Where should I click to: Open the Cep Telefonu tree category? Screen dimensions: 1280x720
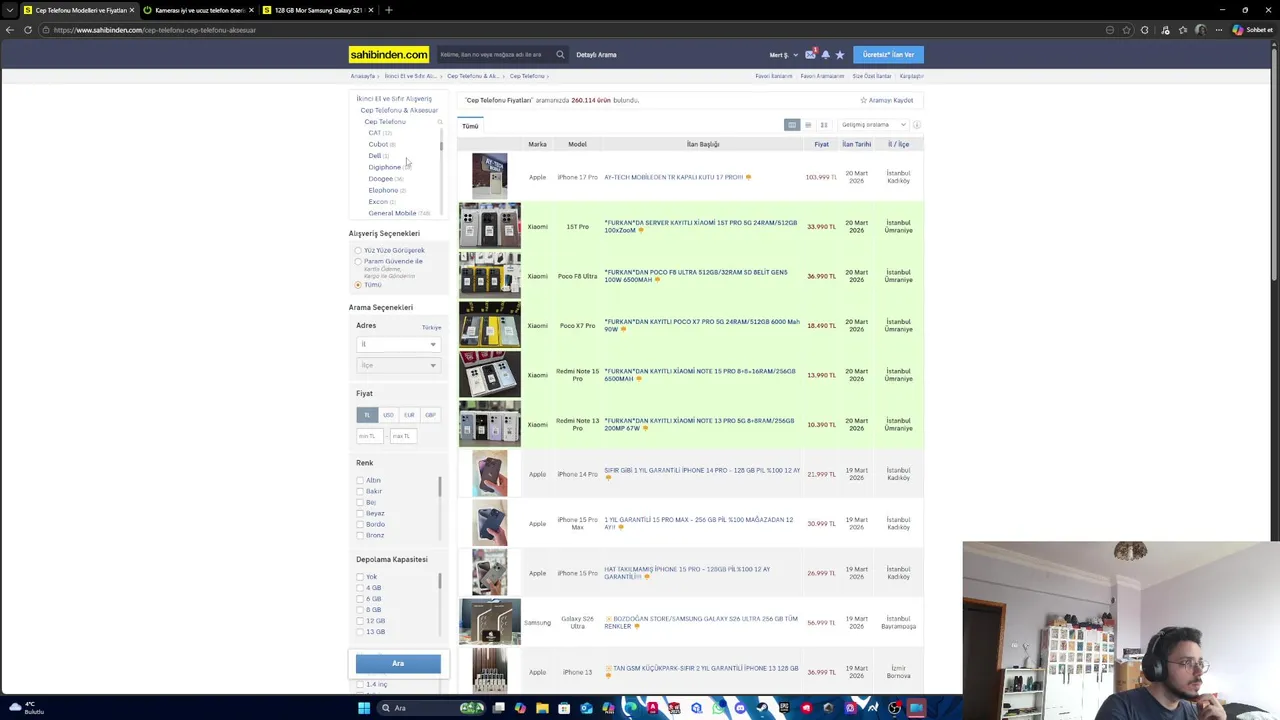[385, 122]
